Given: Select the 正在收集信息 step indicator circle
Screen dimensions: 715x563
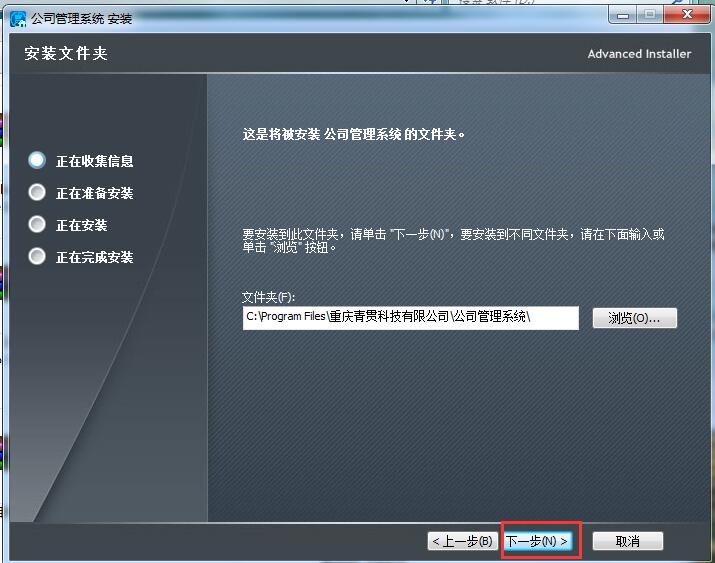Looking at the screenshot, I should pos(38,160).
